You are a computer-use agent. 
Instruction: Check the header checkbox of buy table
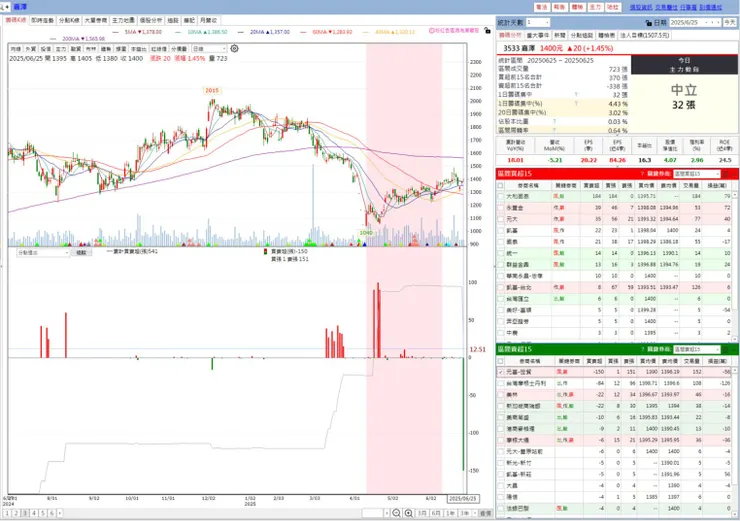(501, 185)
